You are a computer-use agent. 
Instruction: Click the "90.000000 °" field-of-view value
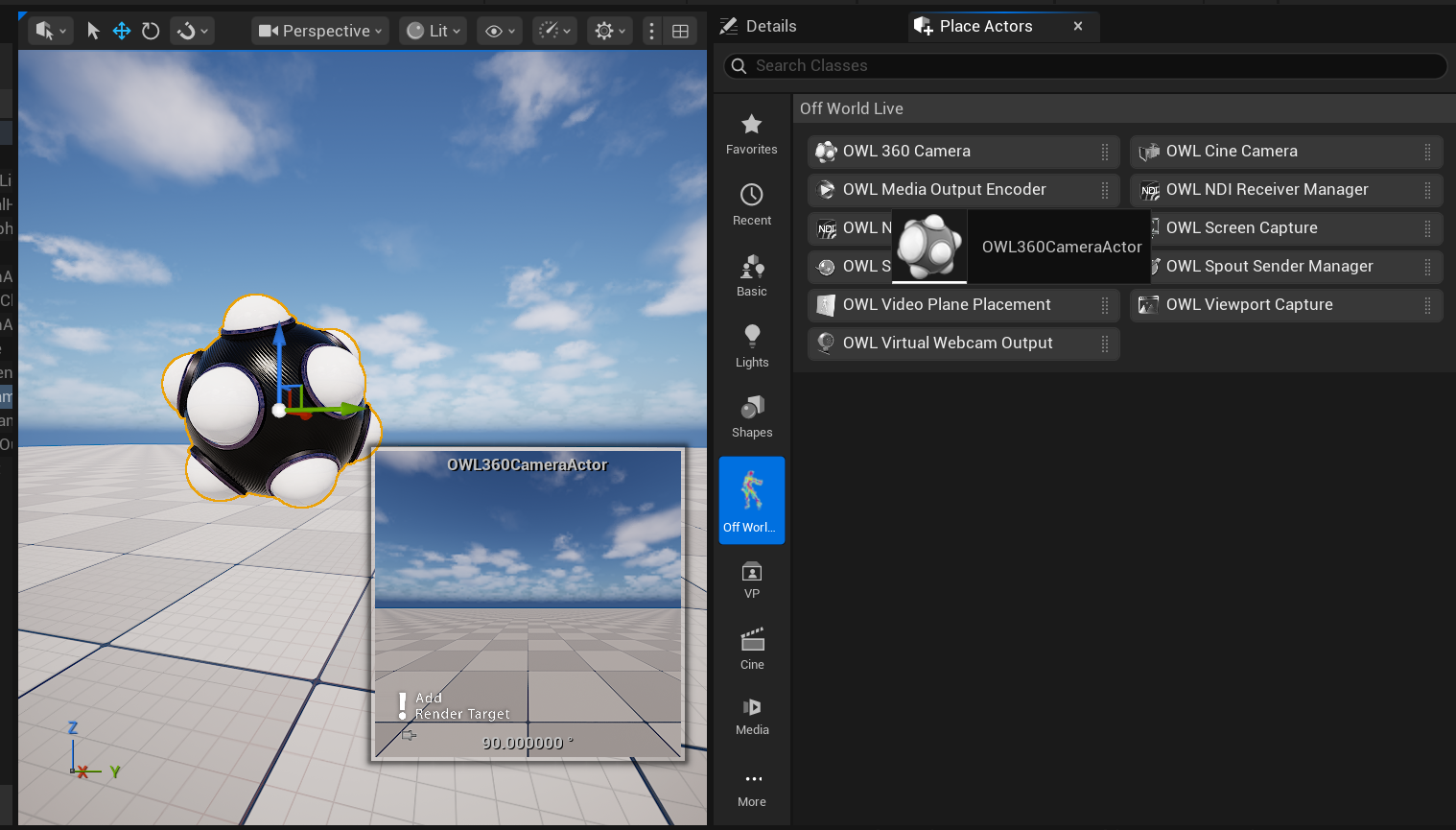tap(528, 743)
